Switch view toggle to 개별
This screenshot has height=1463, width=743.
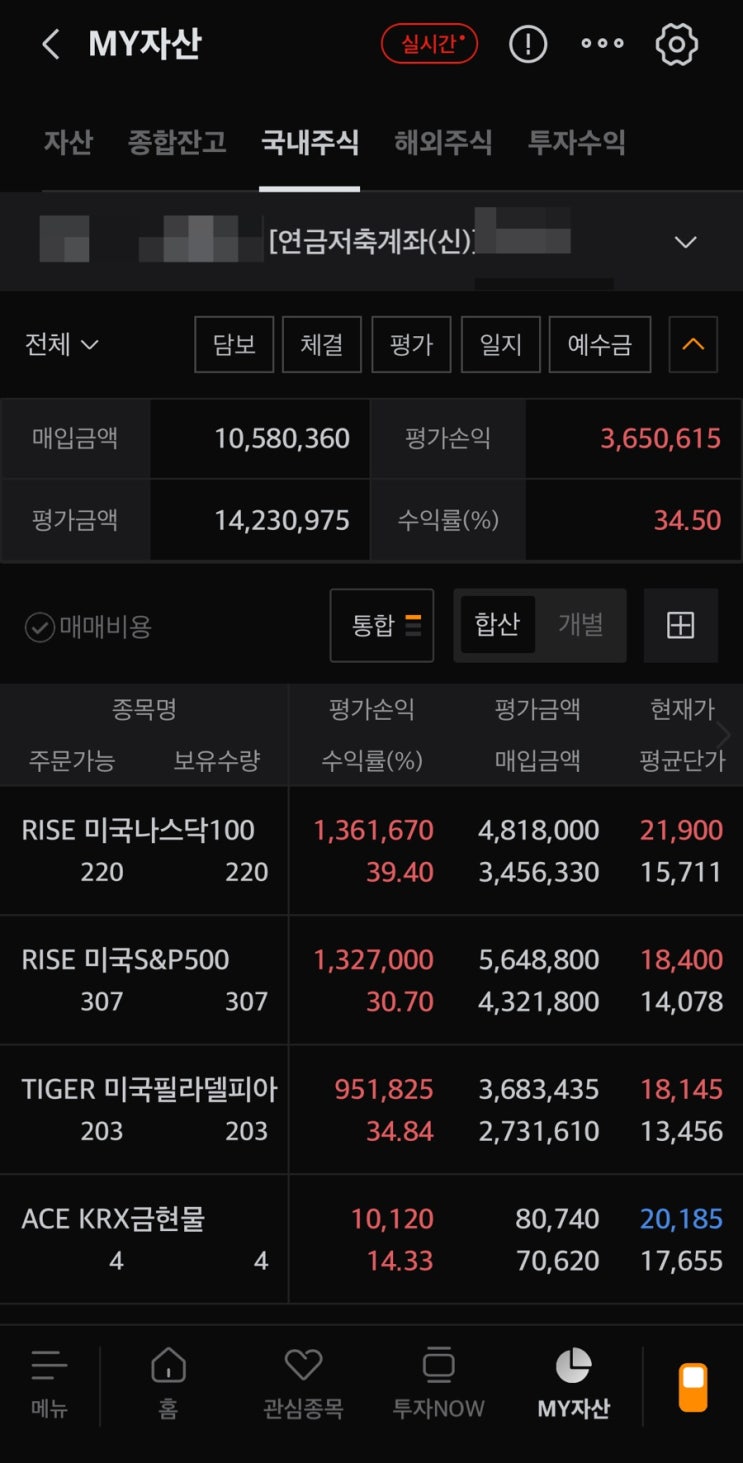point(581,625)
